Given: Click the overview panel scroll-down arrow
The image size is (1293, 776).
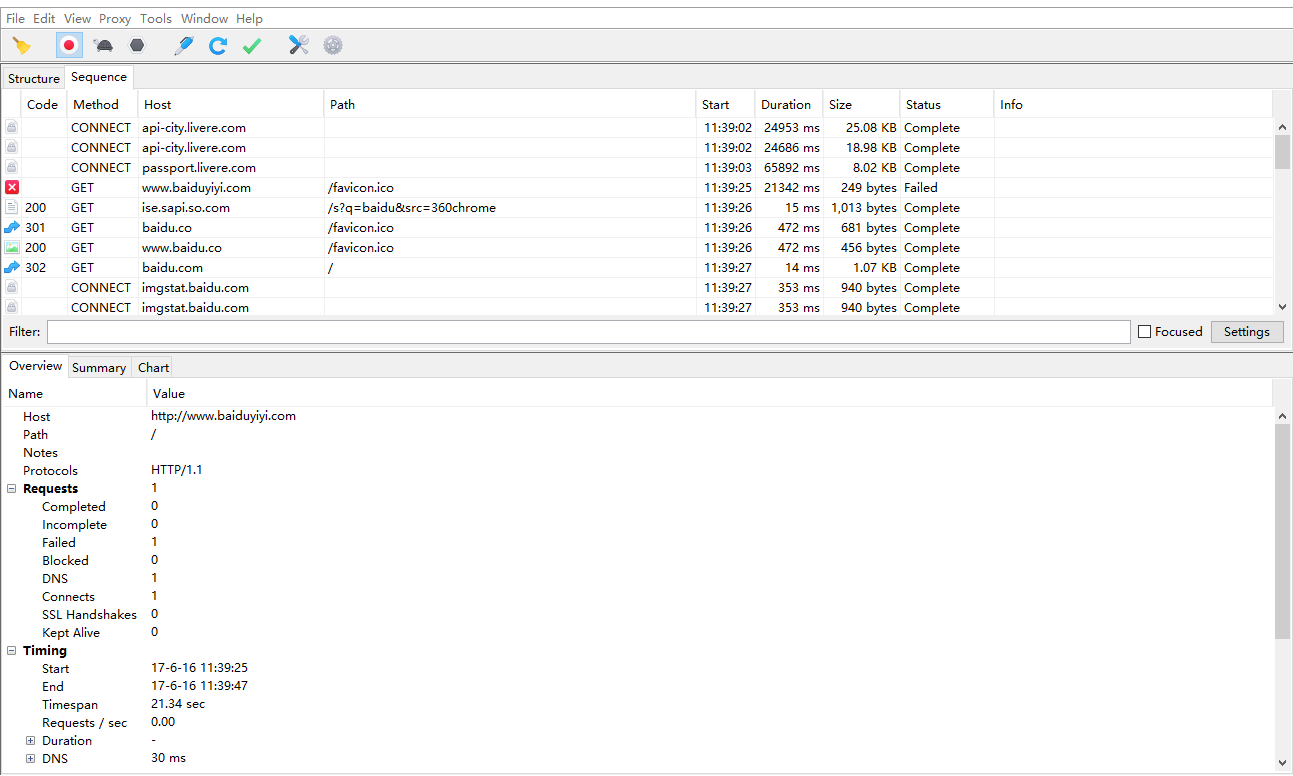Looking at the screenshot, I should coord(1282,762).
